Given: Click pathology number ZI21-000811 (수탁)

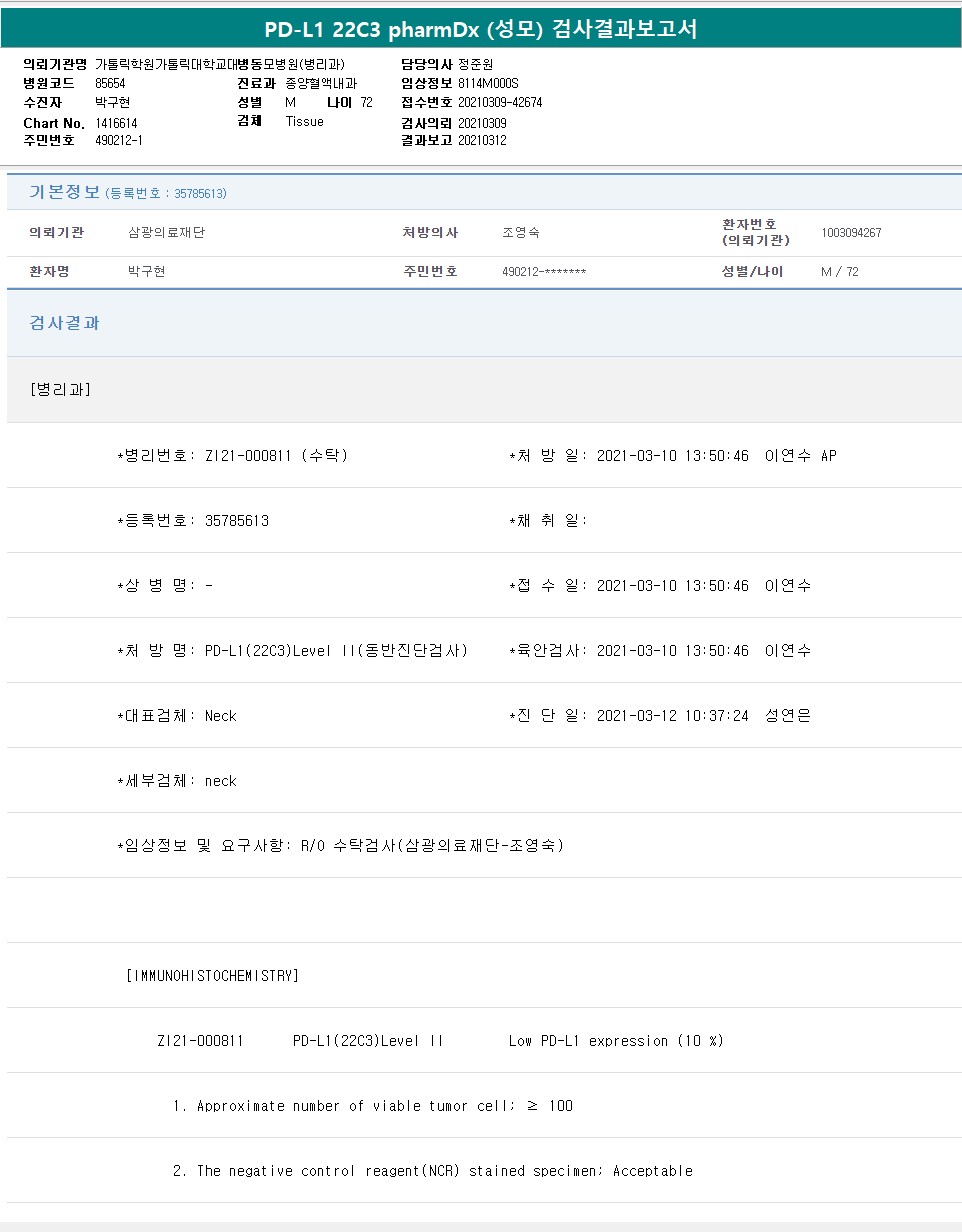Looking at the screenshot, I should [276, 456].
